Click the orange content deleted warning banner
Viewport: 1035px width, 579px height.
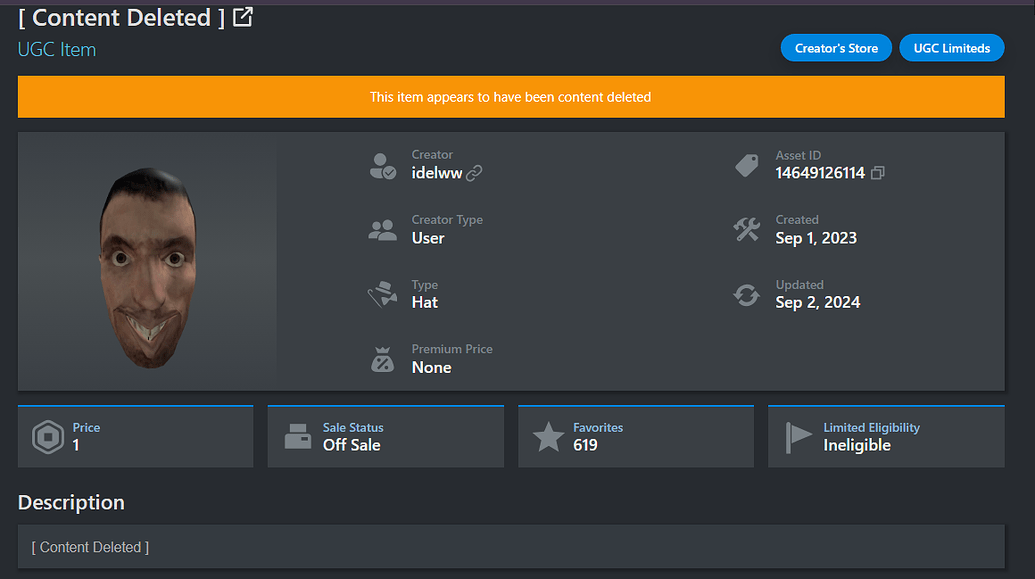[511, 97]
